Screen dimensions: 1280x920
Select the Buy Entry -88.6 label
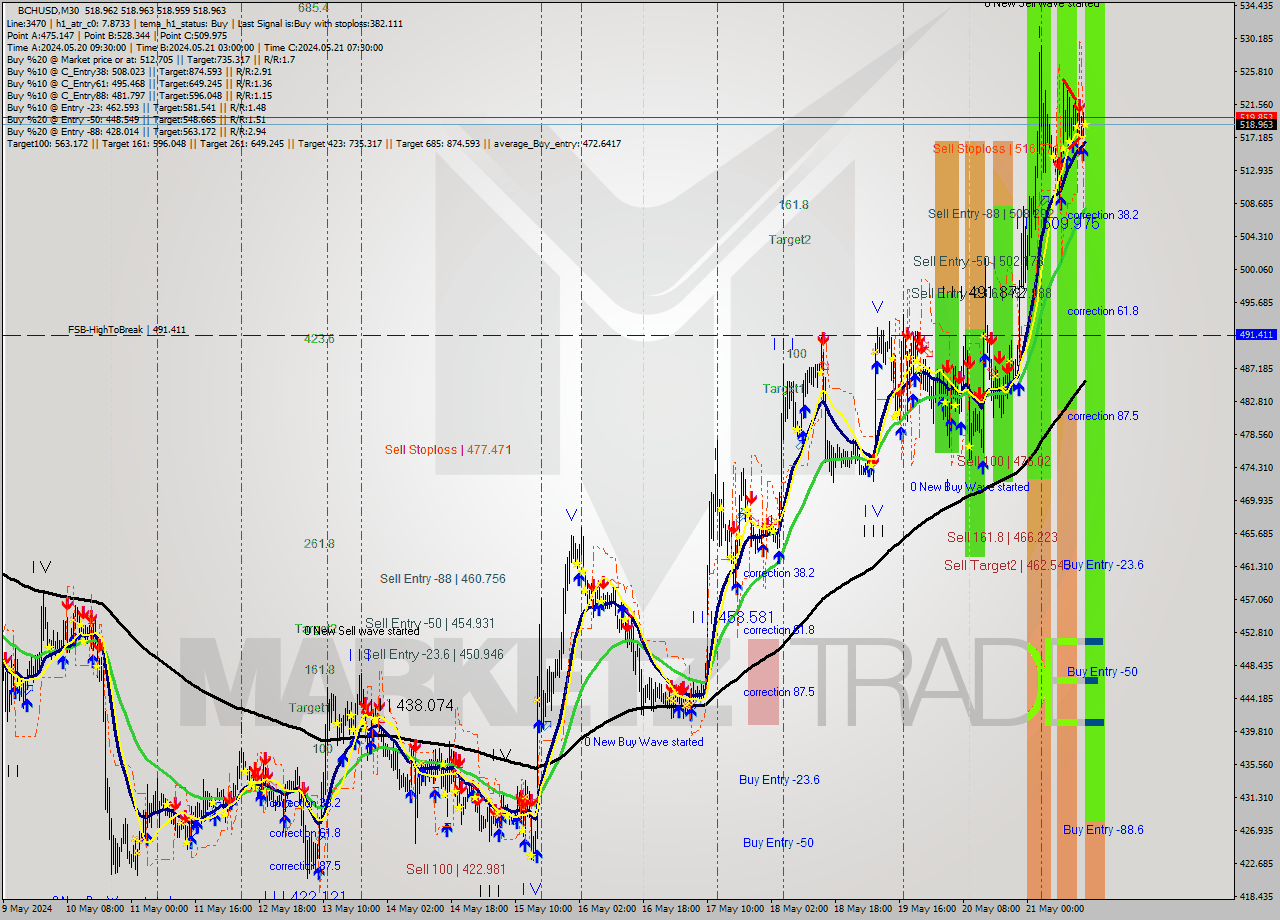coord(1103,830)
